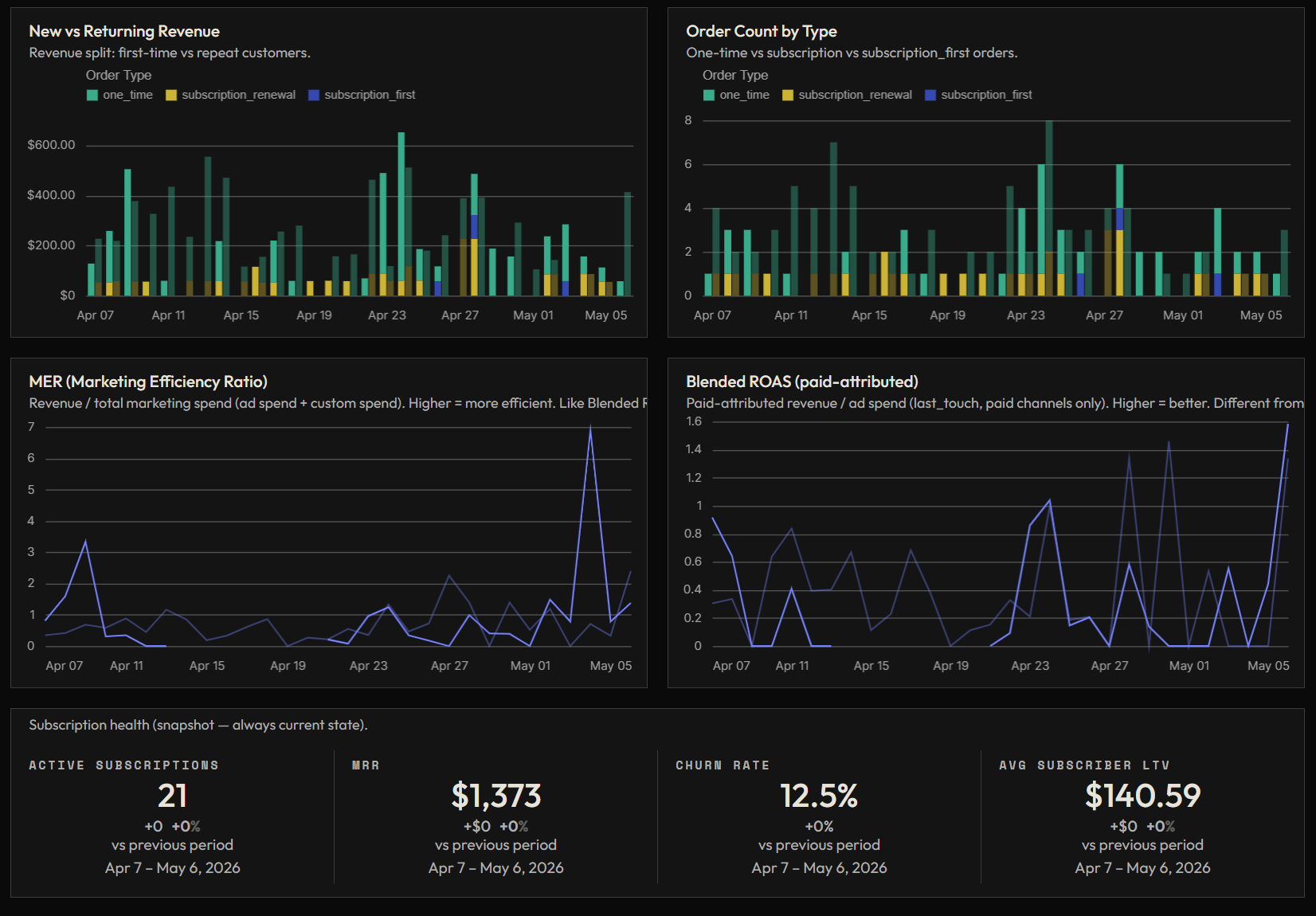Click the Blended ROAS line peak at May 06
This screenshot has height=916, width=1316.
click(1287, 425)
